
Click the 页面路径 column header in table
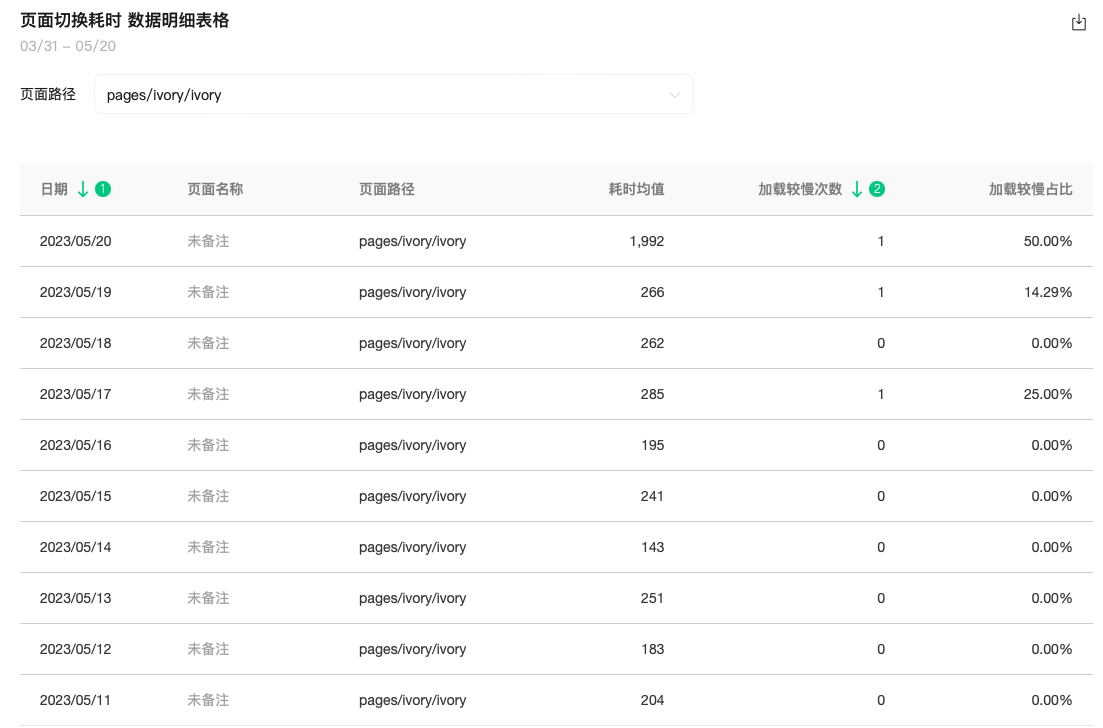pyautogui.click(x=387, y=189)
